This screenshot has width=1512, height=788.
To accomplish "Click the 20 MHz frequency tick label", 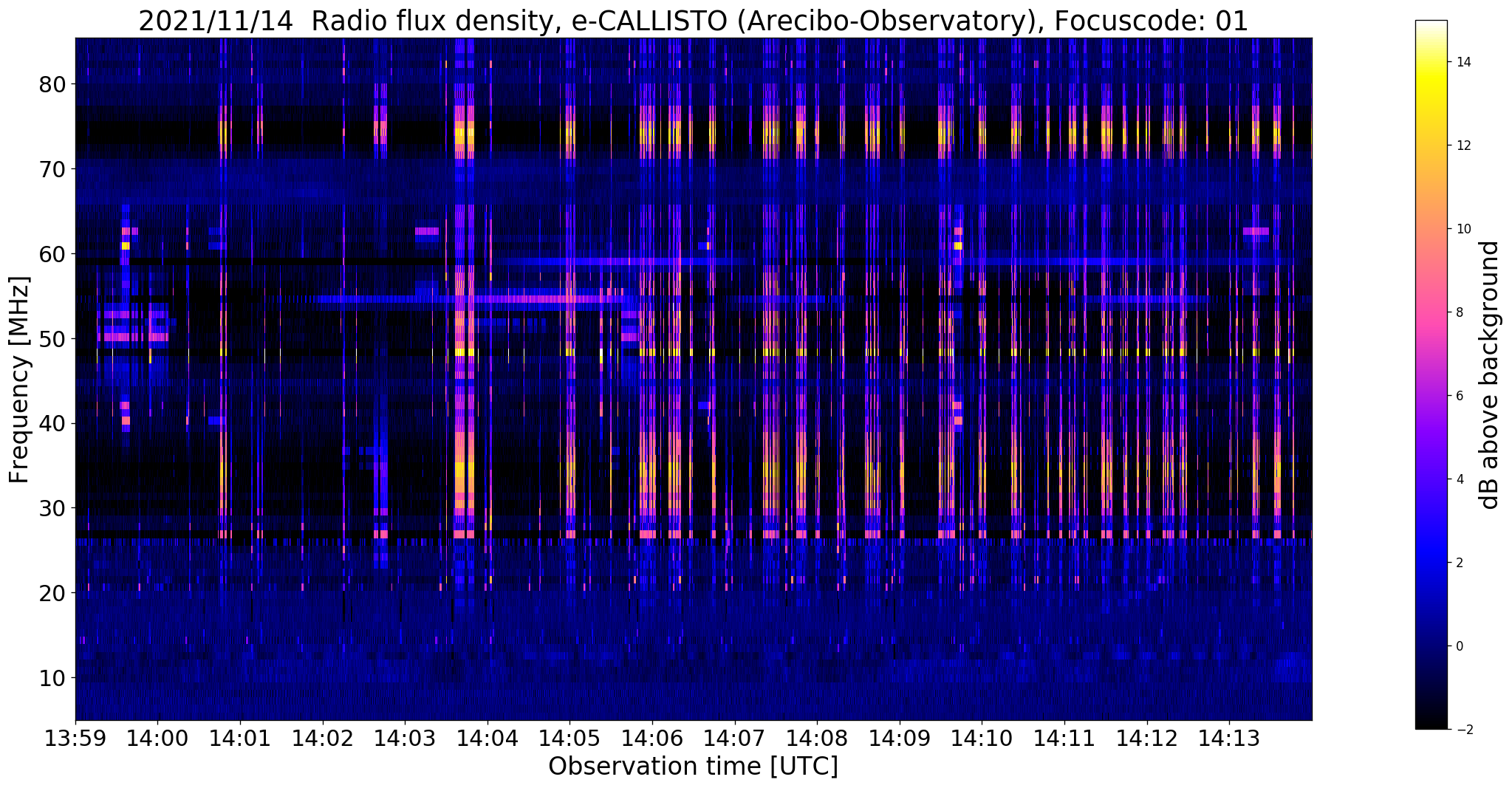I will coord(52,593).
